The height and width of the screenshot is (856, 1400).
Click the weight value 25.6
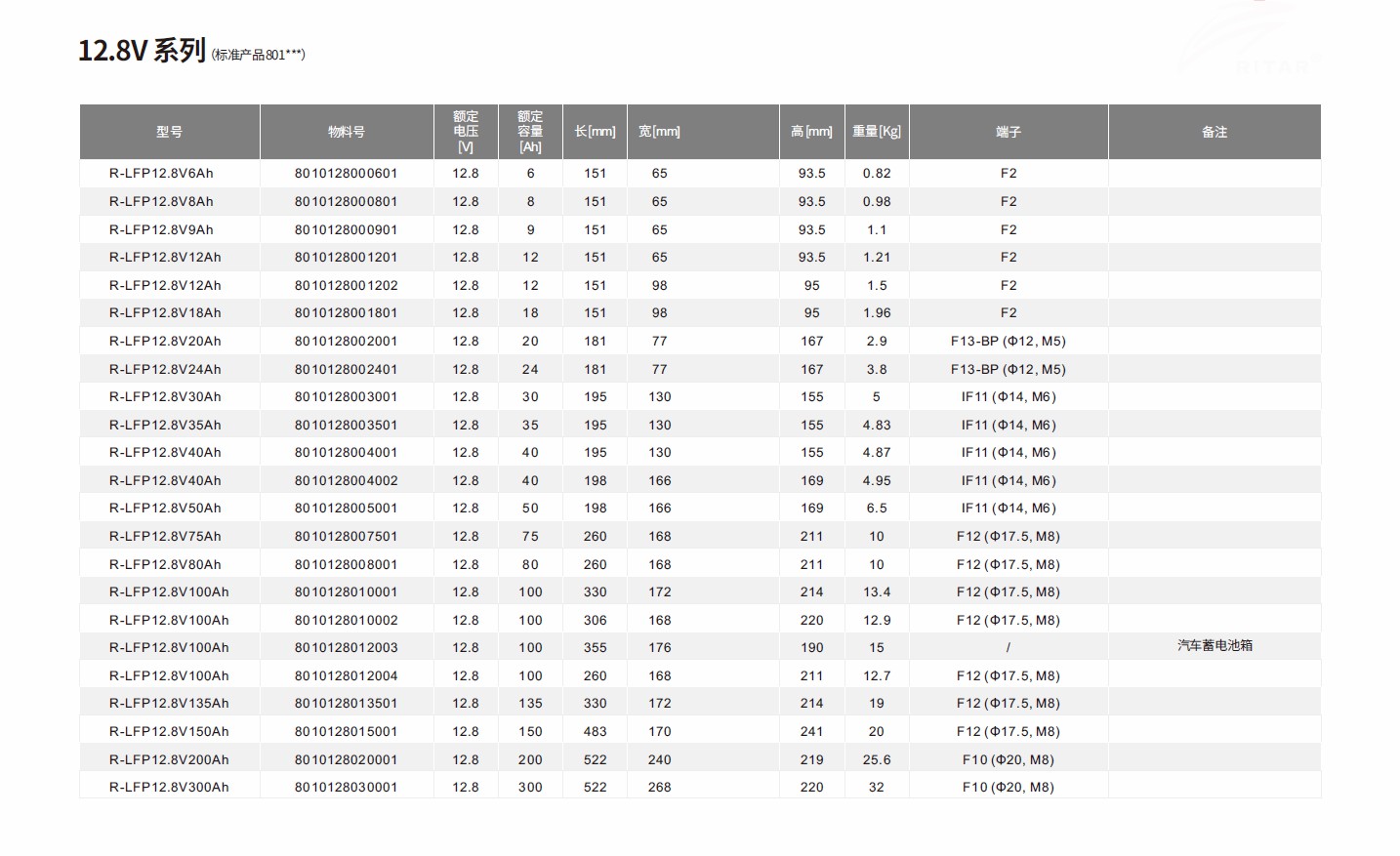coord(876,760)
